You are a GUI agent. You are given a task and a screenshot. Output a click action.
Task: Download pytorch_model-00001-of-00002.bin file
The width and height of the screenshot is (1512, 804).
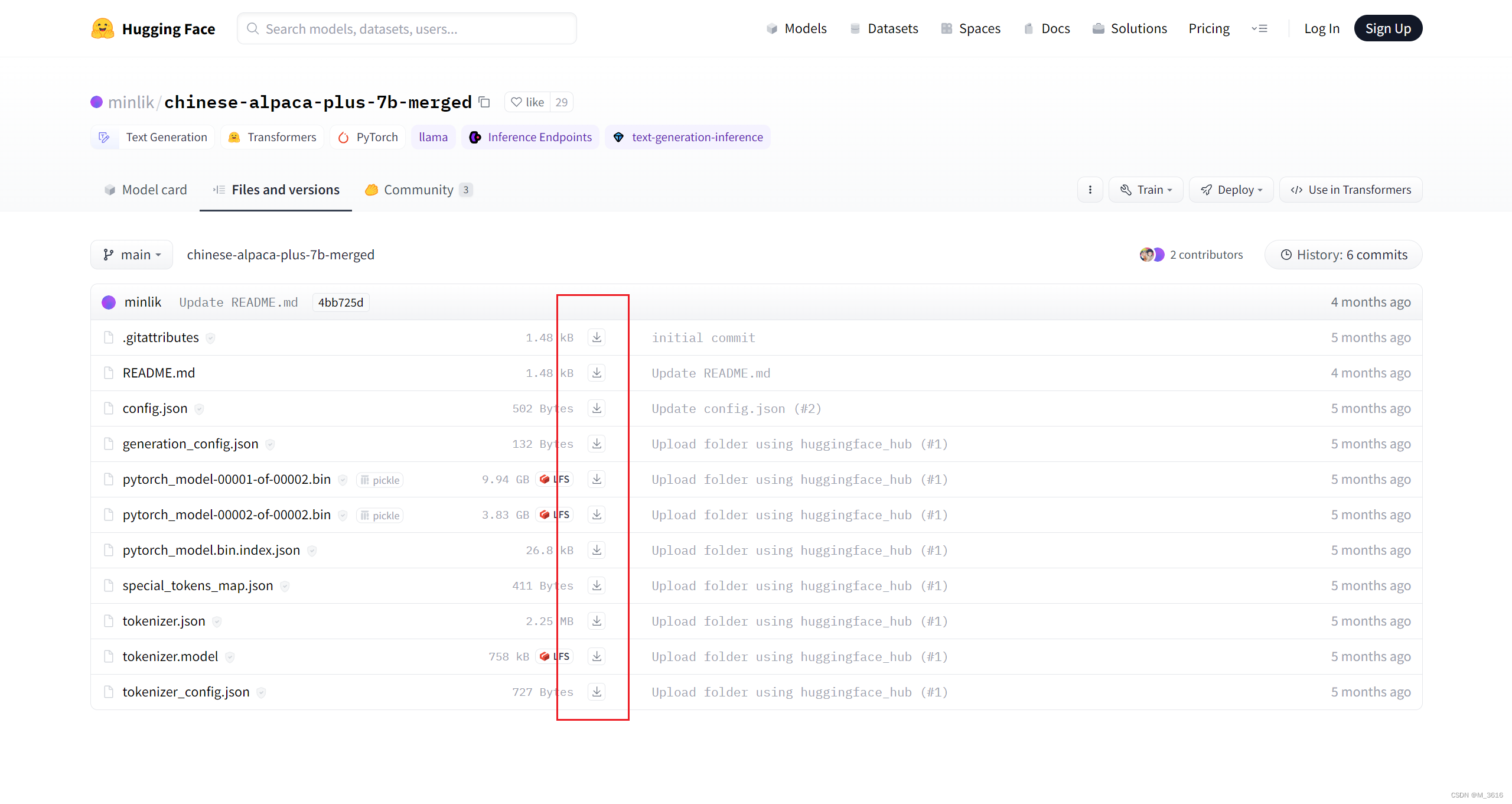597,479
